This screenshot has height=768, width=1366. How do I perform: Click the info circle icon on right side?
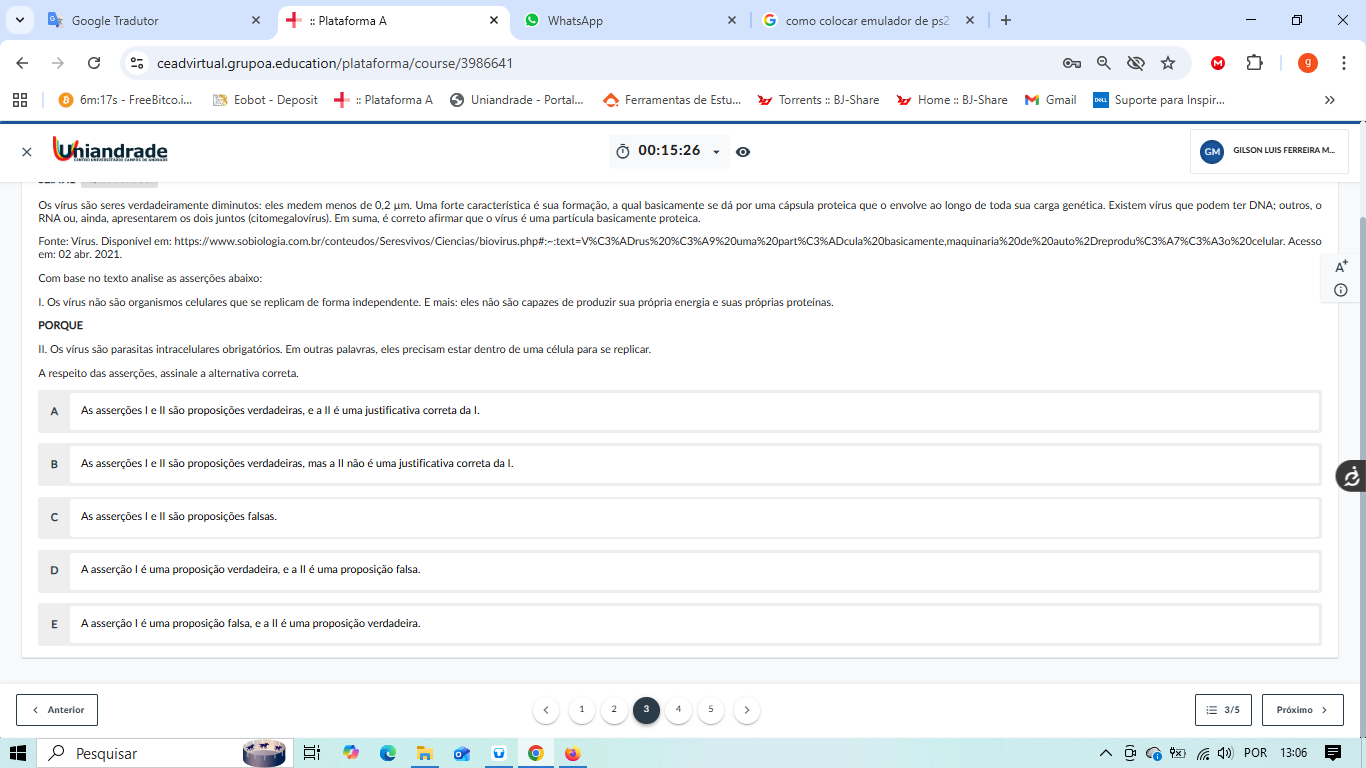1341,290
